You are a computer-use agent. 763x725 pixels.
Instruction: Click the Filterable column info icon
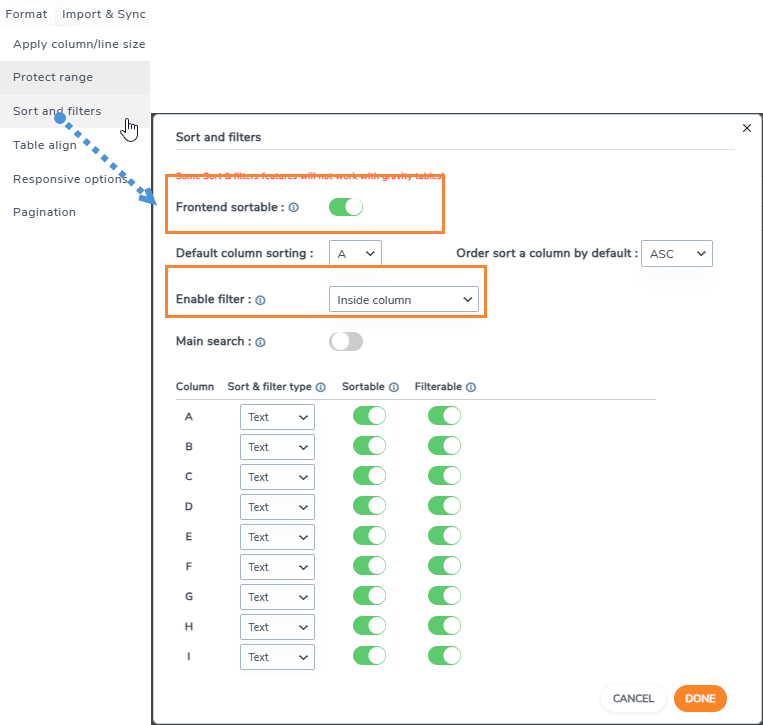pos(471,387)
